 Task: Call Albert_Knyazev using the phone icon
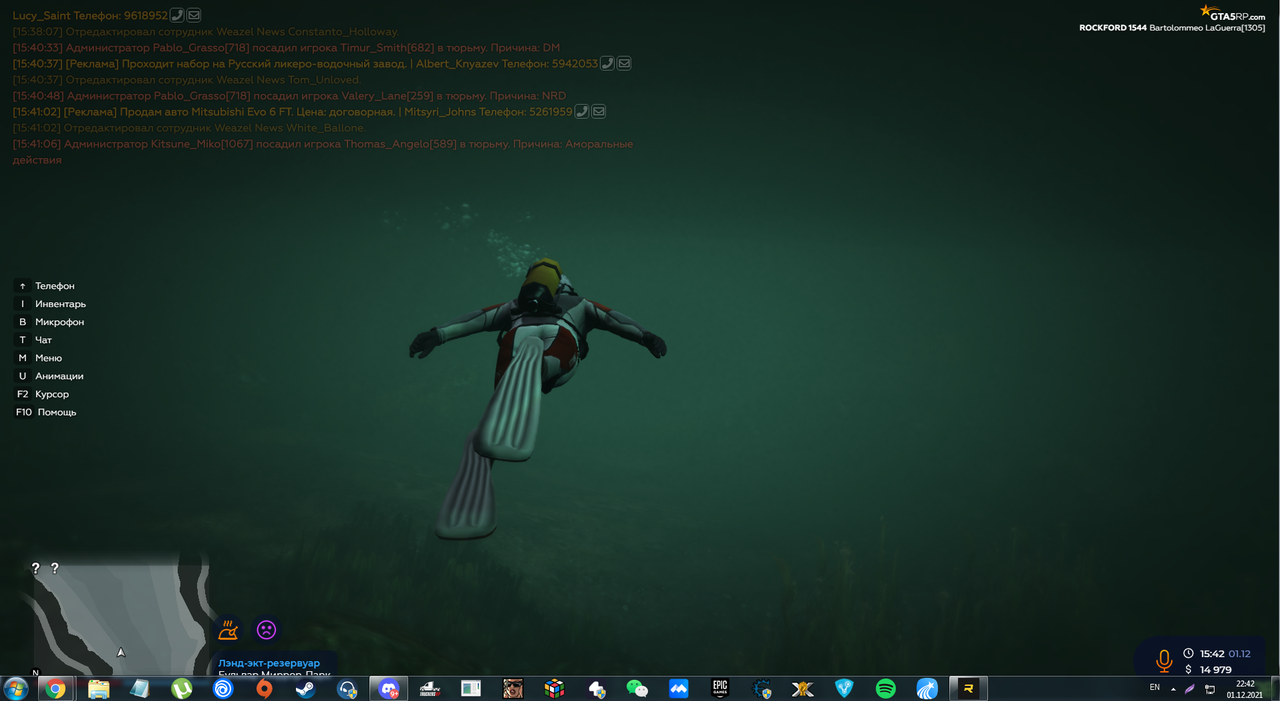click(607, 63)
